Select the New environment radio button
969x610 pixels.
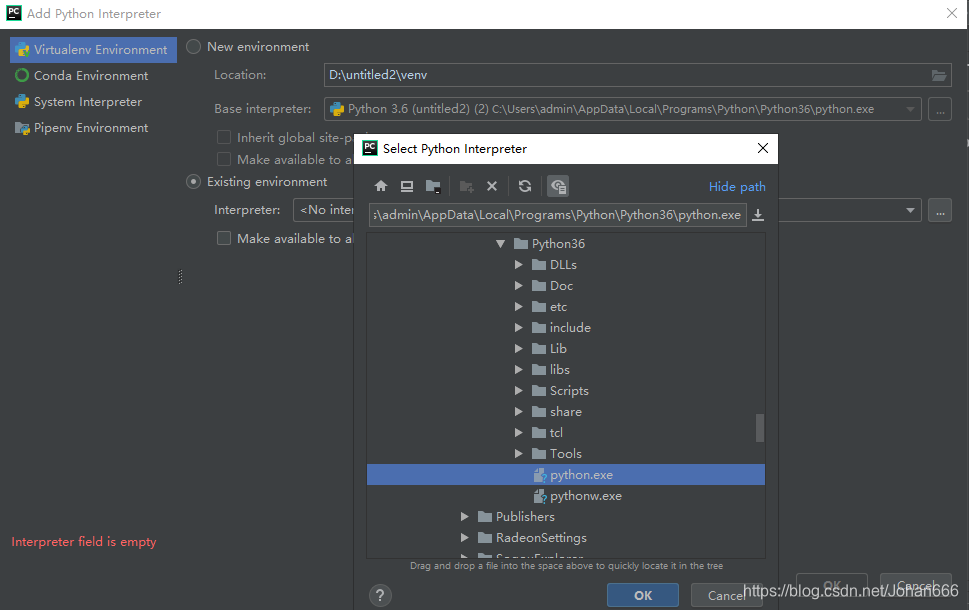click(x=193, y=47)
